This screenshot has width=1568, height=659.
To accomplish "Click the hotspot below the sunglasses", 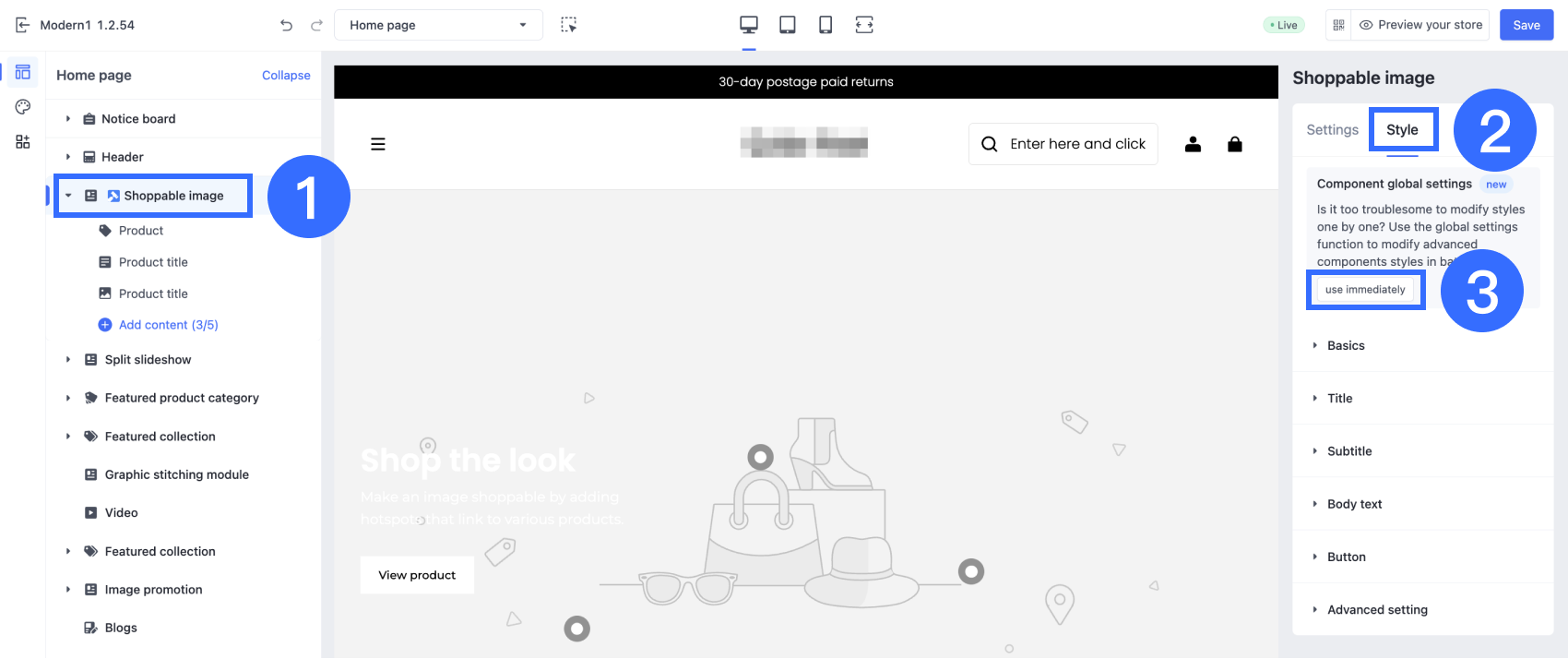I will [x=577, y=629].
